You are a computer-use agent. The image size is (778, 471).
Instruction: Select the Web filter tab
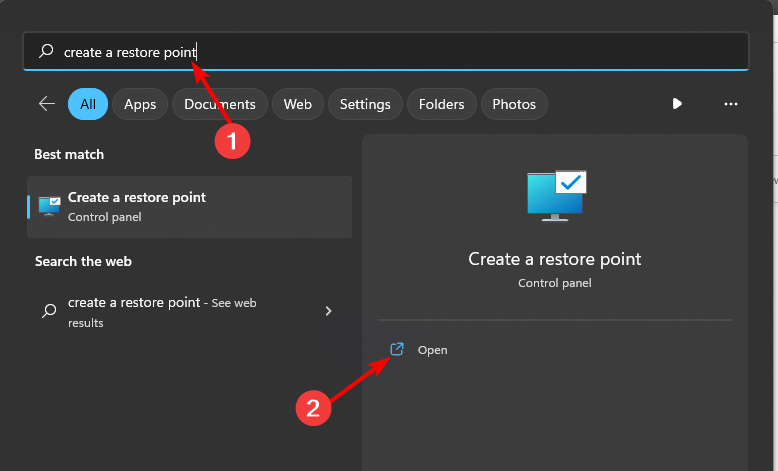[297, 104]
